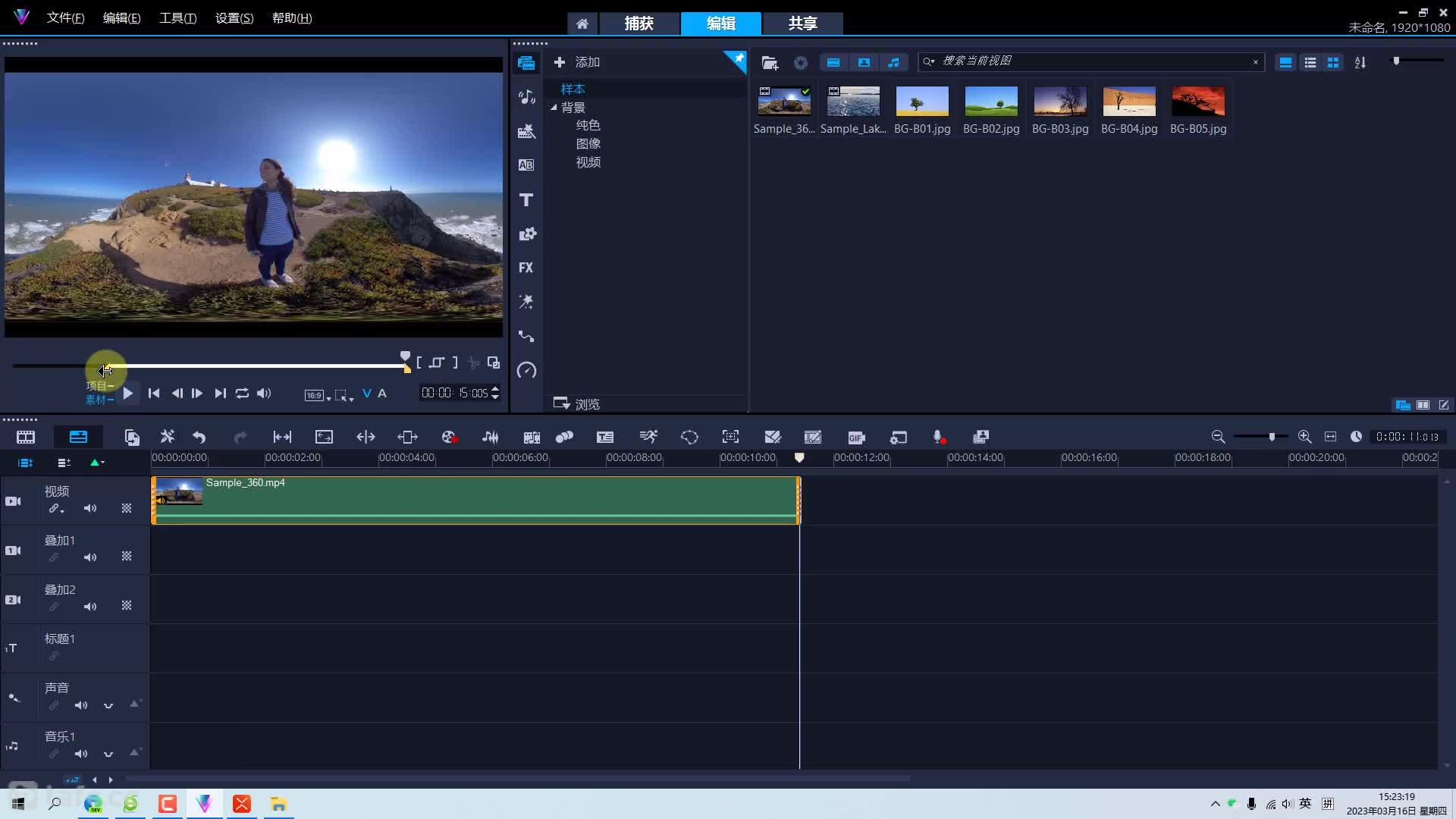Select the 纯色 background category
1456x819 pixels.
(588, 125)
